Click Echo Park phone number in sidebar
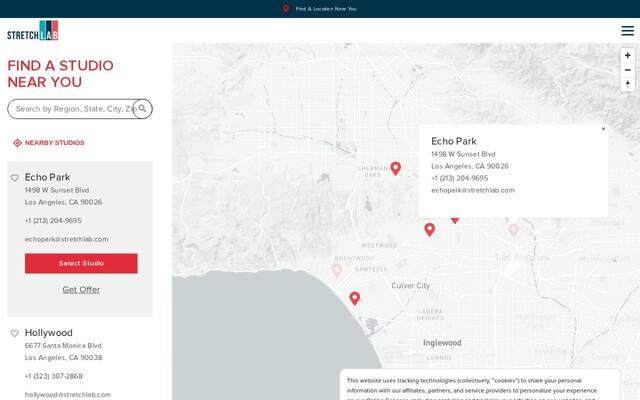Screen dimensions: 640x400 point(53,220)
